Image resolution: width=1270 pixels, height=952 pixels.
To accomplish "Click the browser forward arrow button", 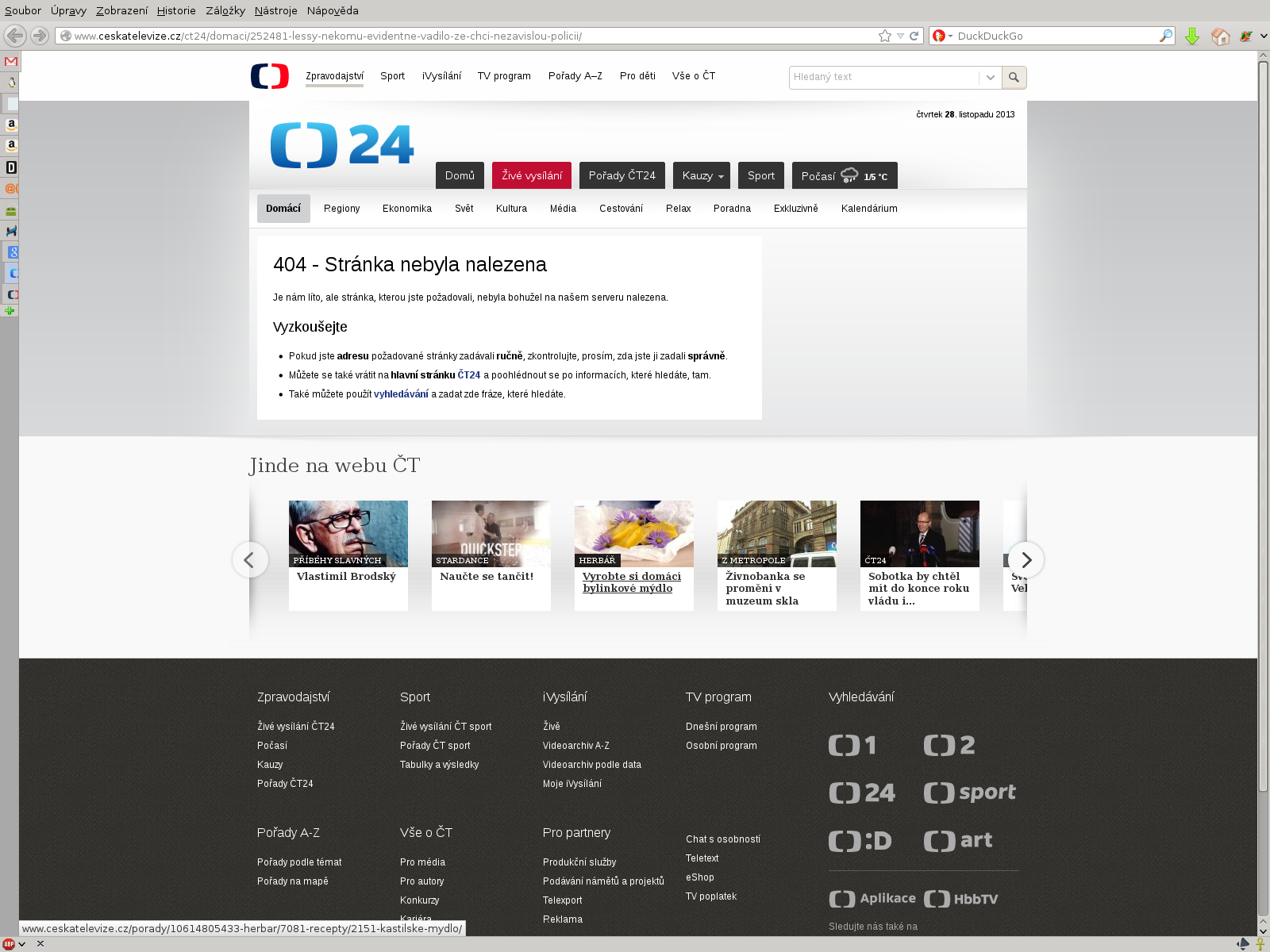I will [x=40, y=36].
